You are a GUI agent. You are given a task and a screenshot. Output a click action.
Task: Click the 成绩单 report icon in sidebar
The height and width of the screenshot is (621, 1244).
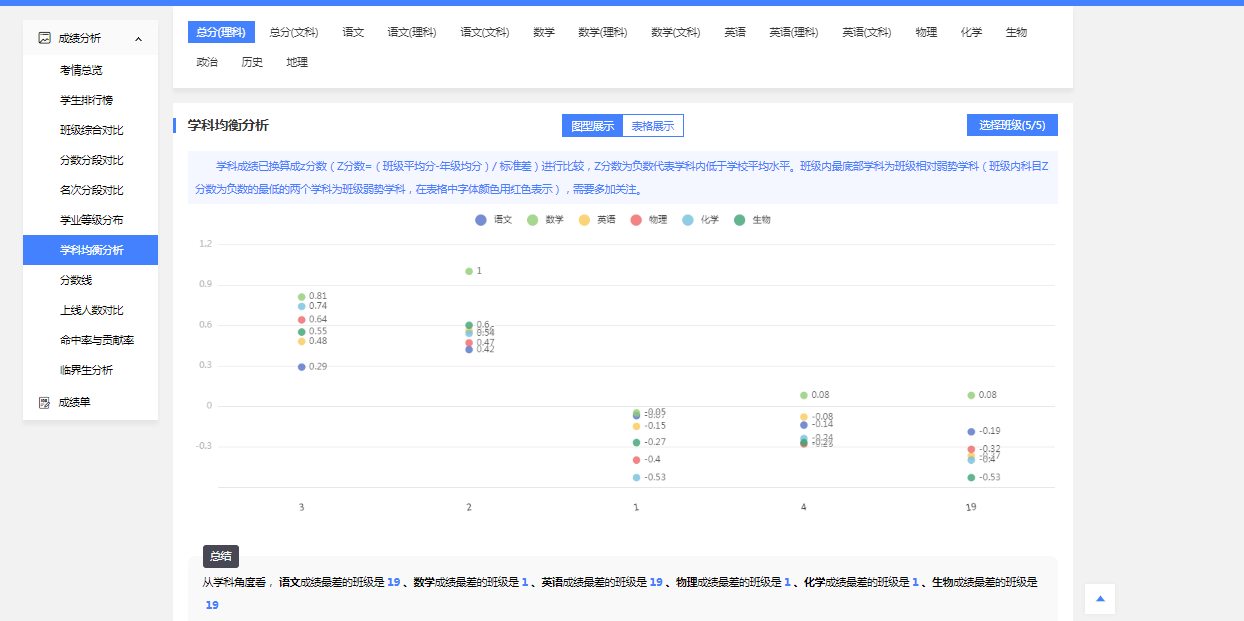click(x=44, y=402)
